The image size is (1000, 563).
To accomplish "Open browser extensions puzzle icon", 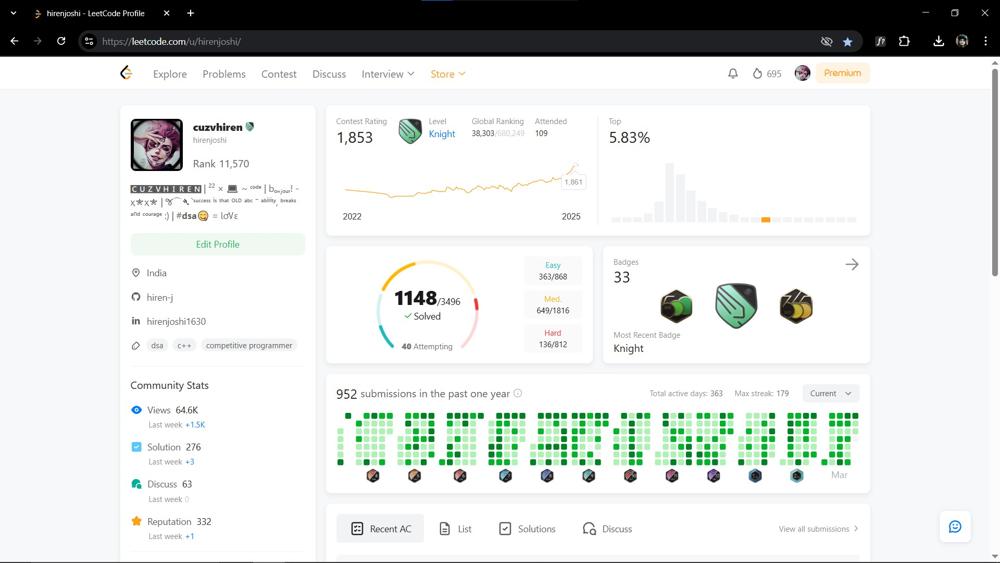I will pyautogui.click(x=904, y=41).
